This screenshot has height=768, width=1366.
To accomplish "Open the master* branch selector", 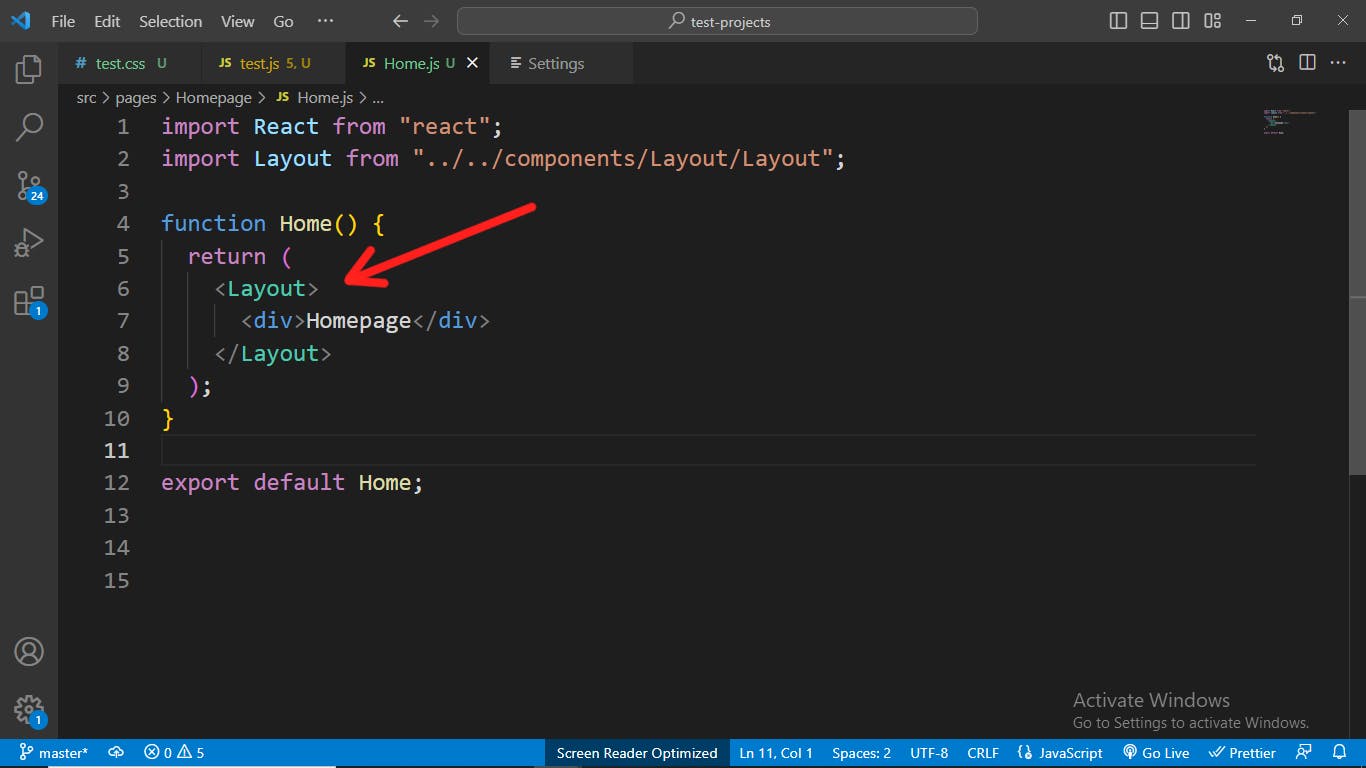I will (x=54, y=753).
